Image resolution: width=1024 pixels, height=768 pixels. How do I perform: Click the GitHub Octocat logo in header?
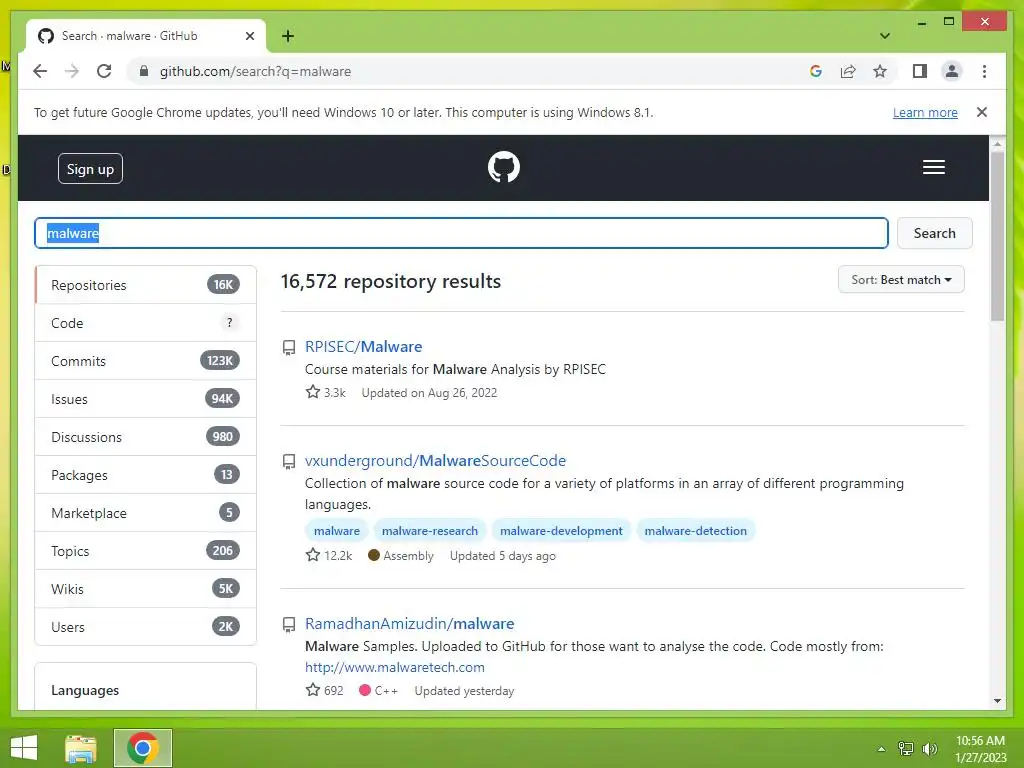point(504,167)
